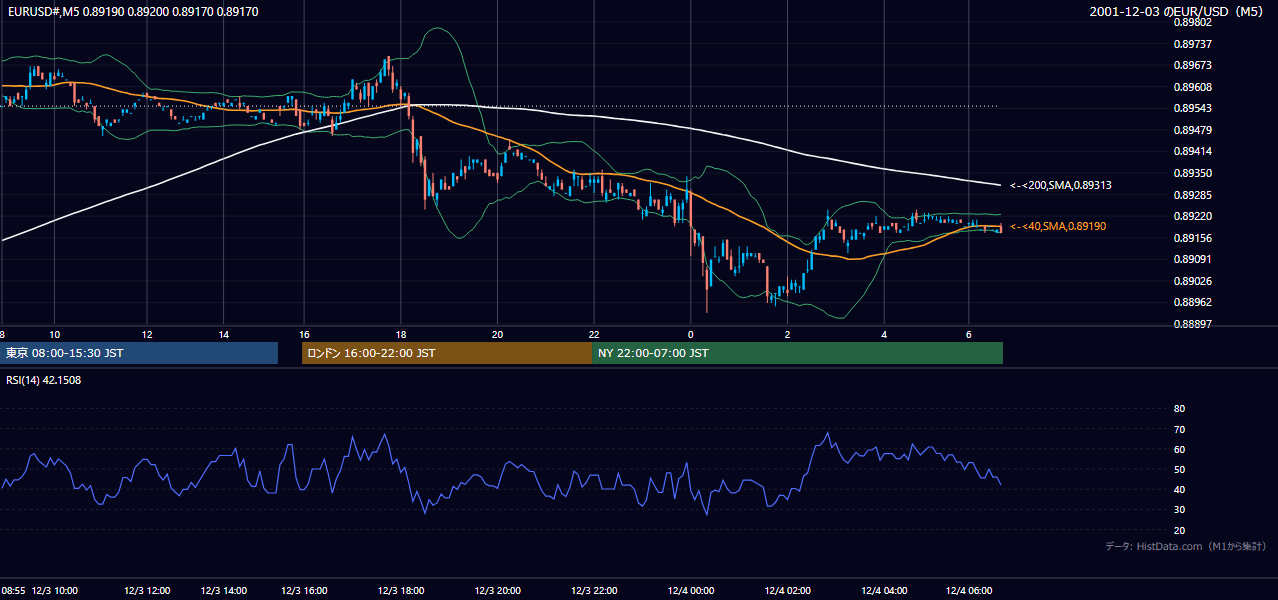The image size is (1278, 600).
Task: Click the RSI(14) 42.1508 indicator label
Action: [44, 380]
